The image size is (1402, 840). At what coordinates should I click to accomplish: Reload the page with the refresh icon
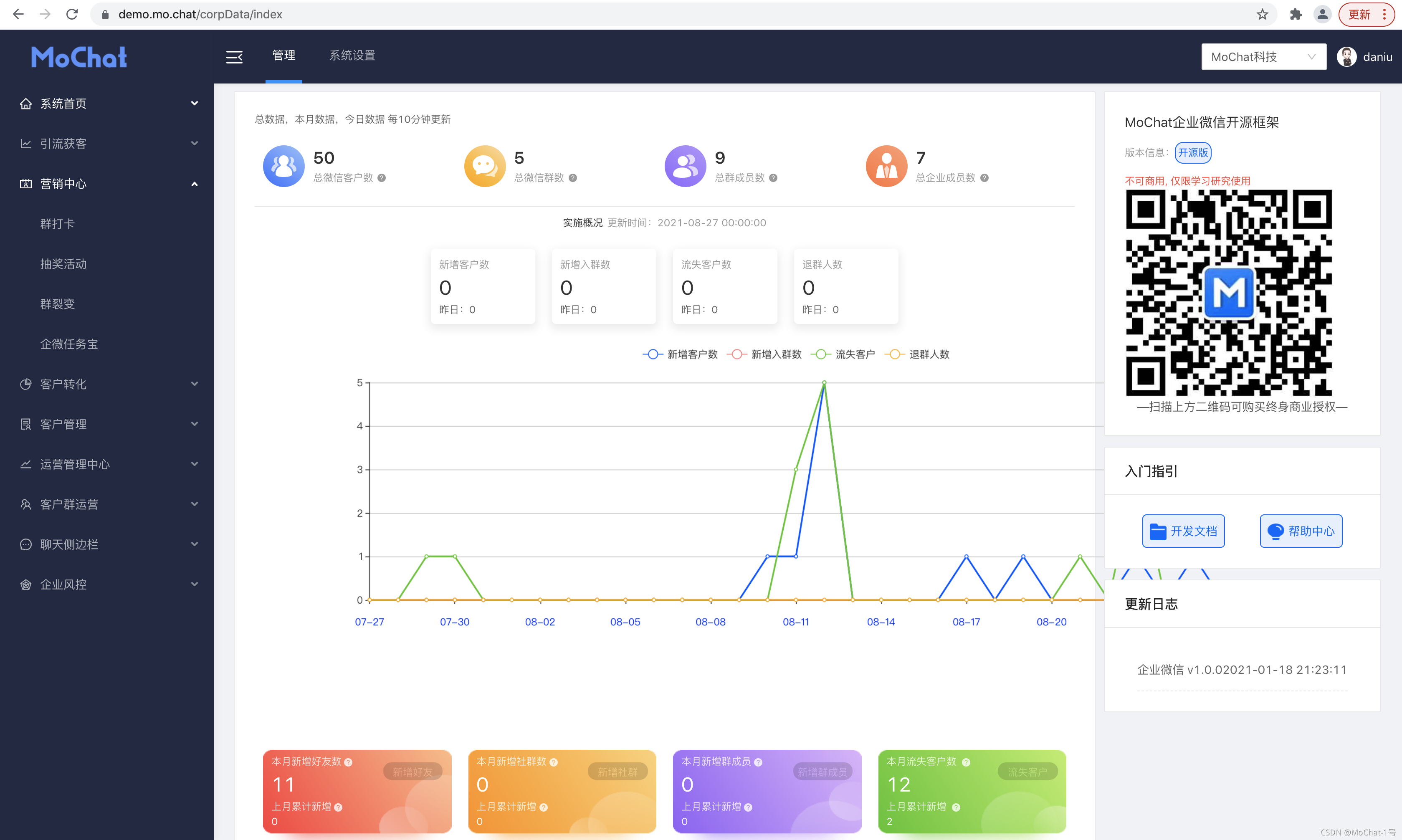tap(72, 14)
